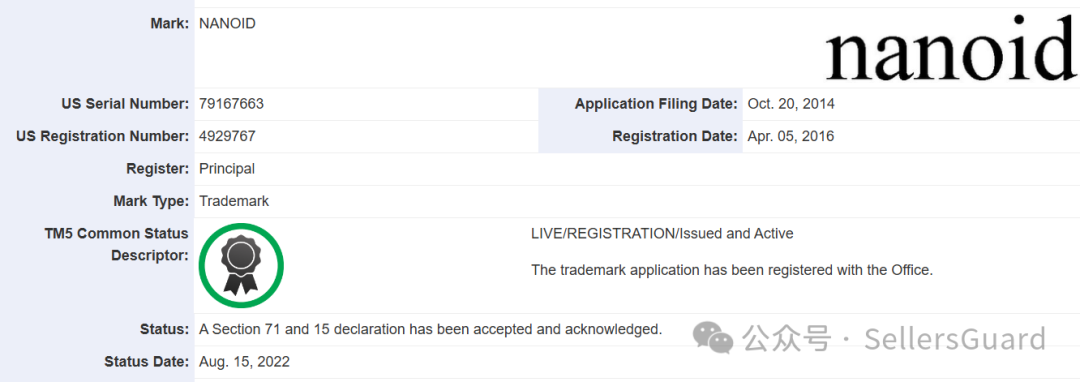
Task: Click the SellersGuard watermark text
Action: pos(955,339)
